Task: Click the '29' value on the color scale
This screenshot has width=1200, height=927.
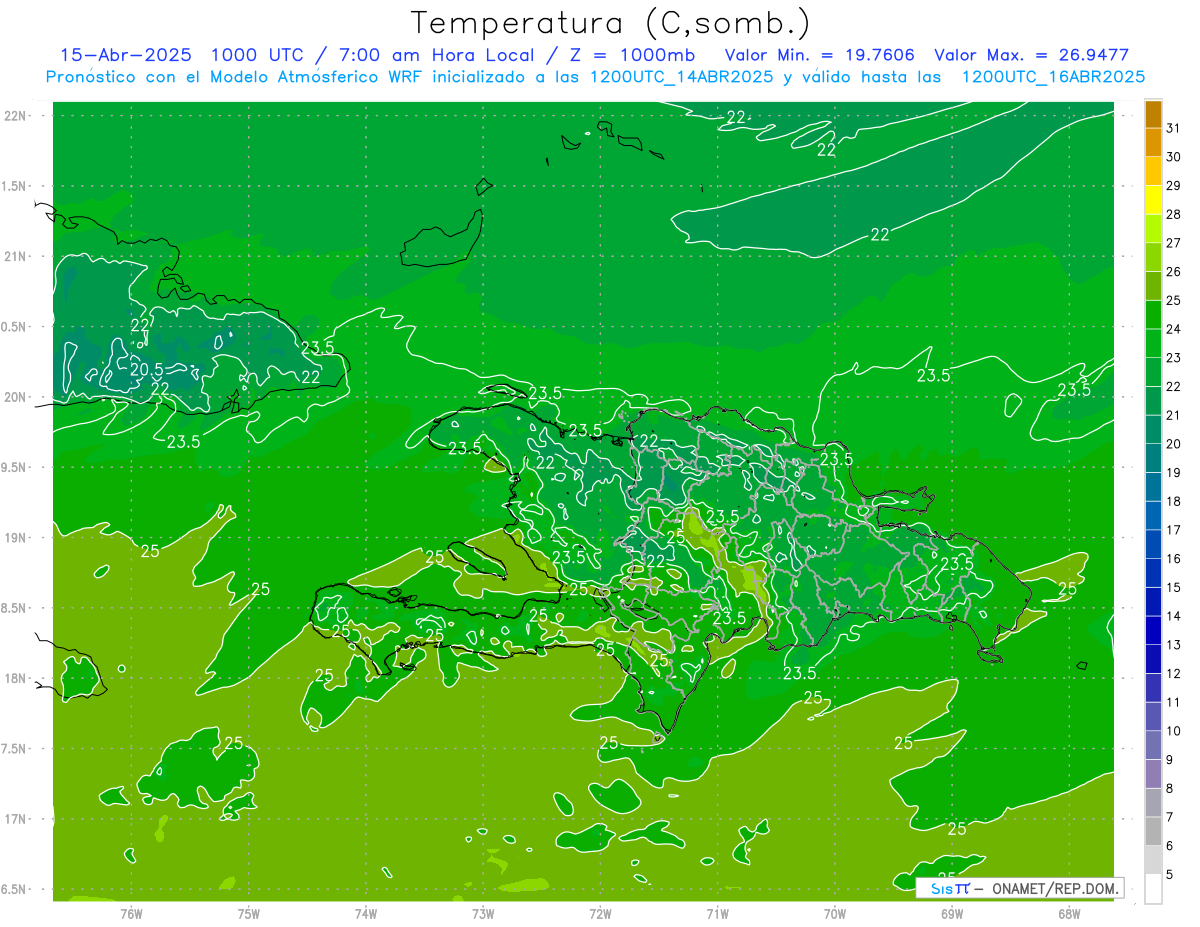Action: coord(1174,185)
